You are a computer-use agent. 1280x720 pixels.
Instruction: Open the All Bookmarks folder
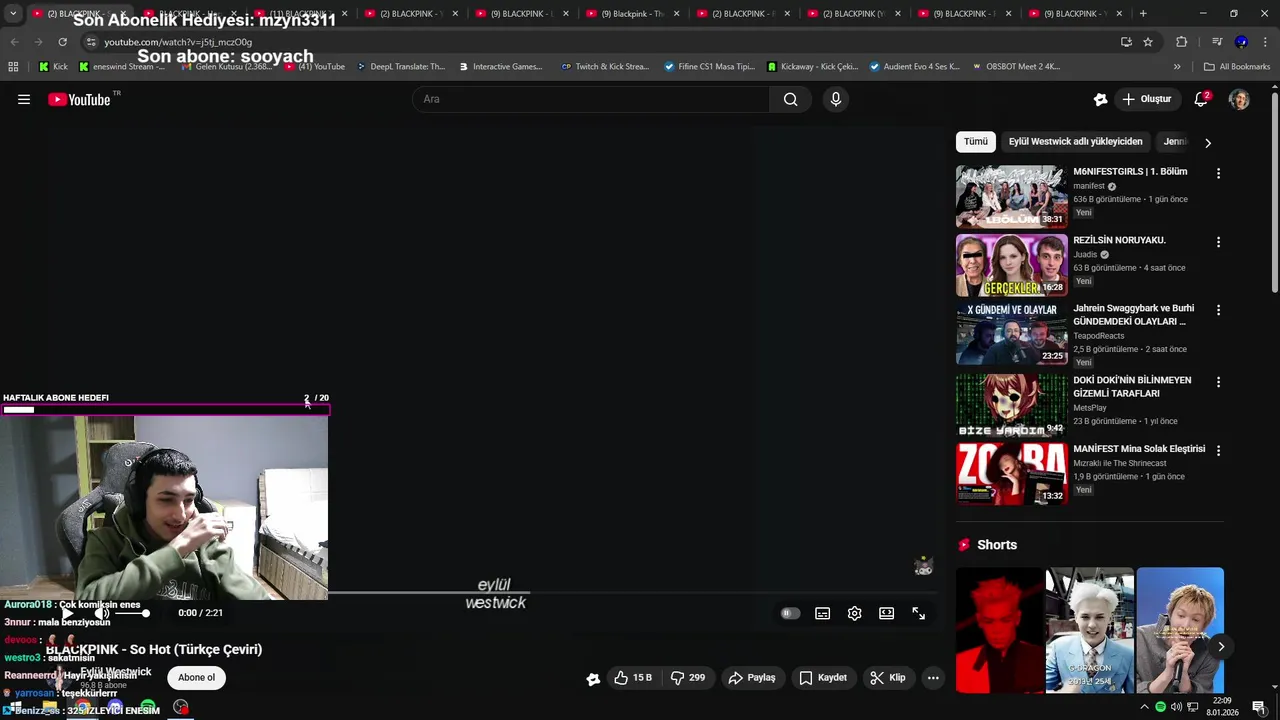(1237, 67)
